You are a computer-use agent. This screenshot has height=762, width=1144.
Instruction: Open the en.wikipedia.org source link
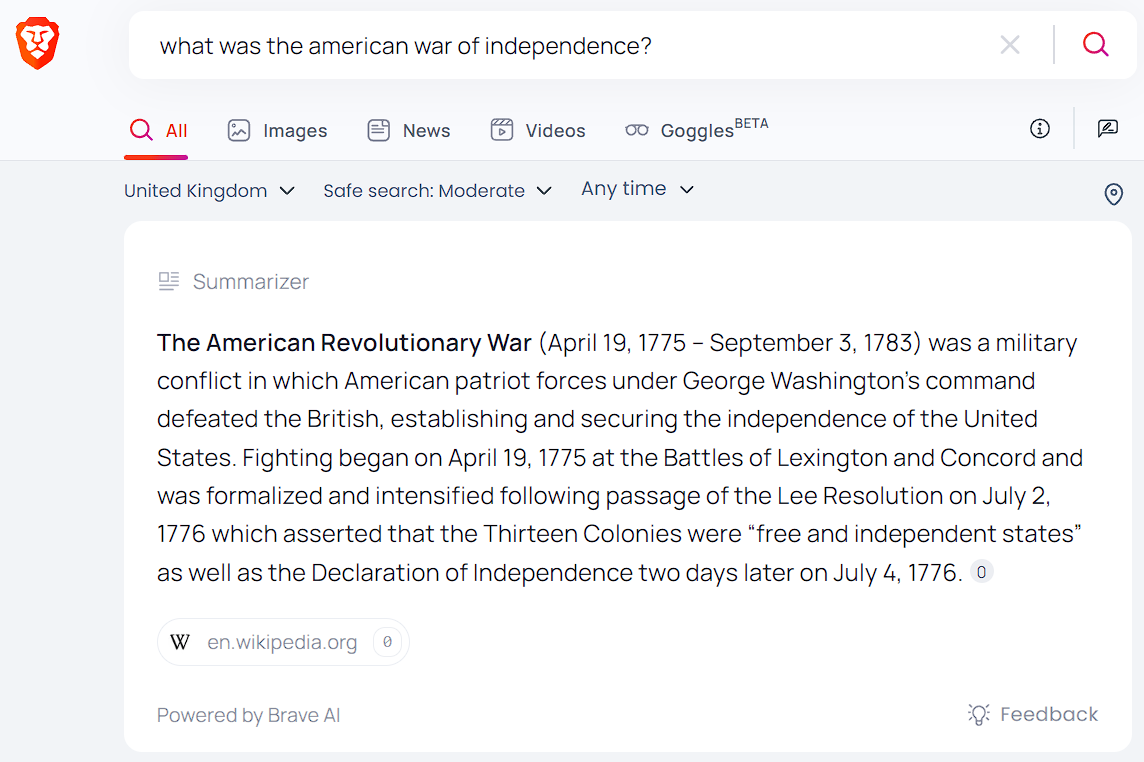[282, 642]
